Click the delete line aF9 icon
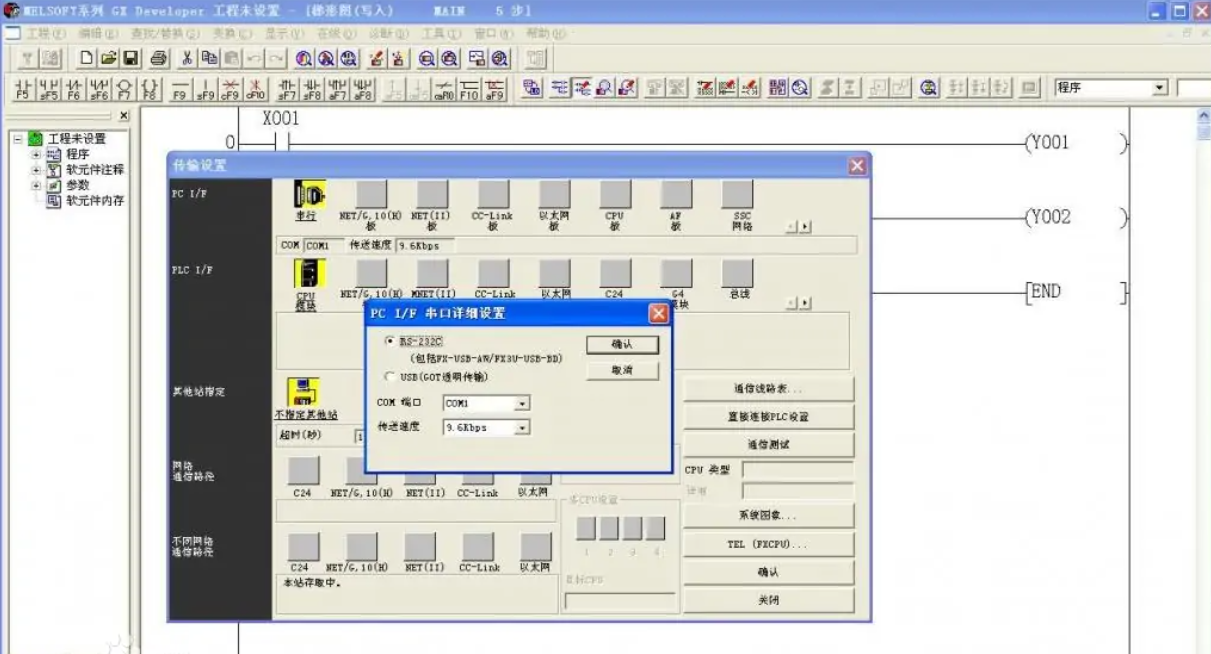The width and height of the screenshot is (1211, 654). click(x=494, y=89)
